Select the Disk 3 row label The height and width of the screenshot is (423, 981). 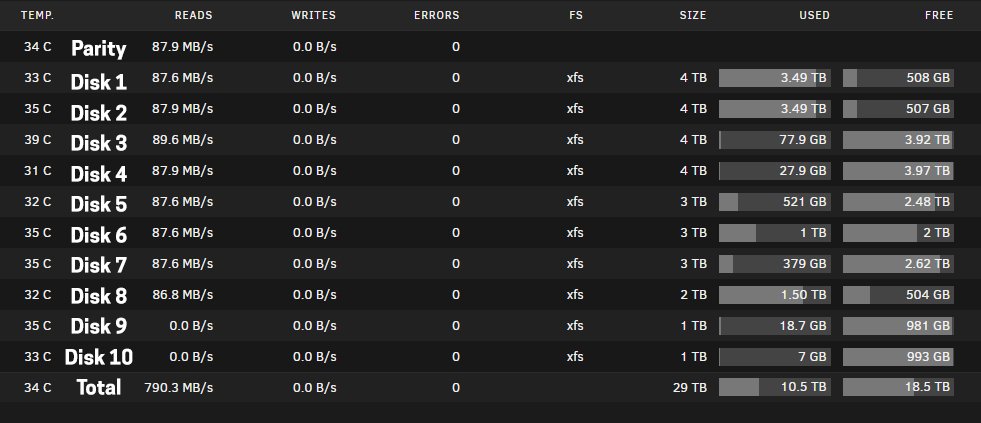pyautogui.click(x=98, y=143)
